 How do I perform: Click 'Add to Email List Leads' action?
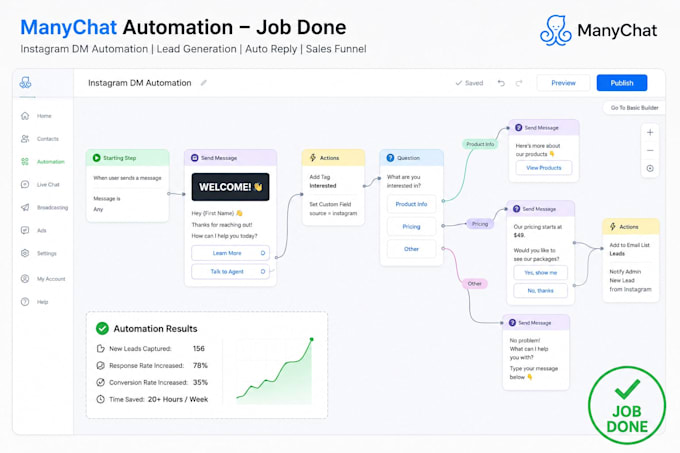(x=630, y=249)
